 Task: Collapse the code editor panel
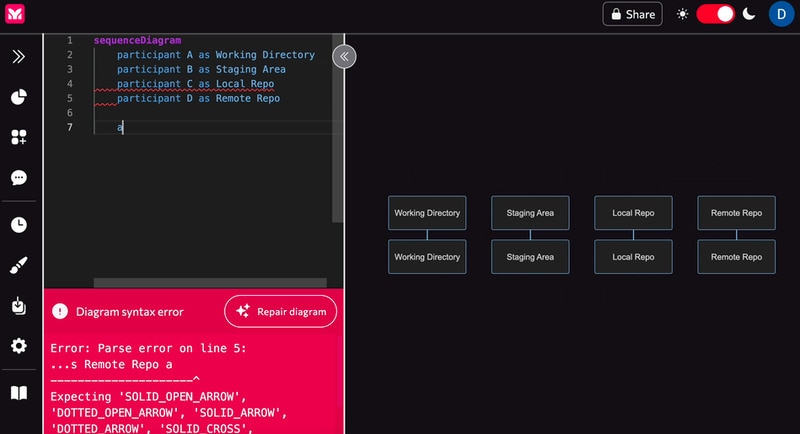click(344, 56)
